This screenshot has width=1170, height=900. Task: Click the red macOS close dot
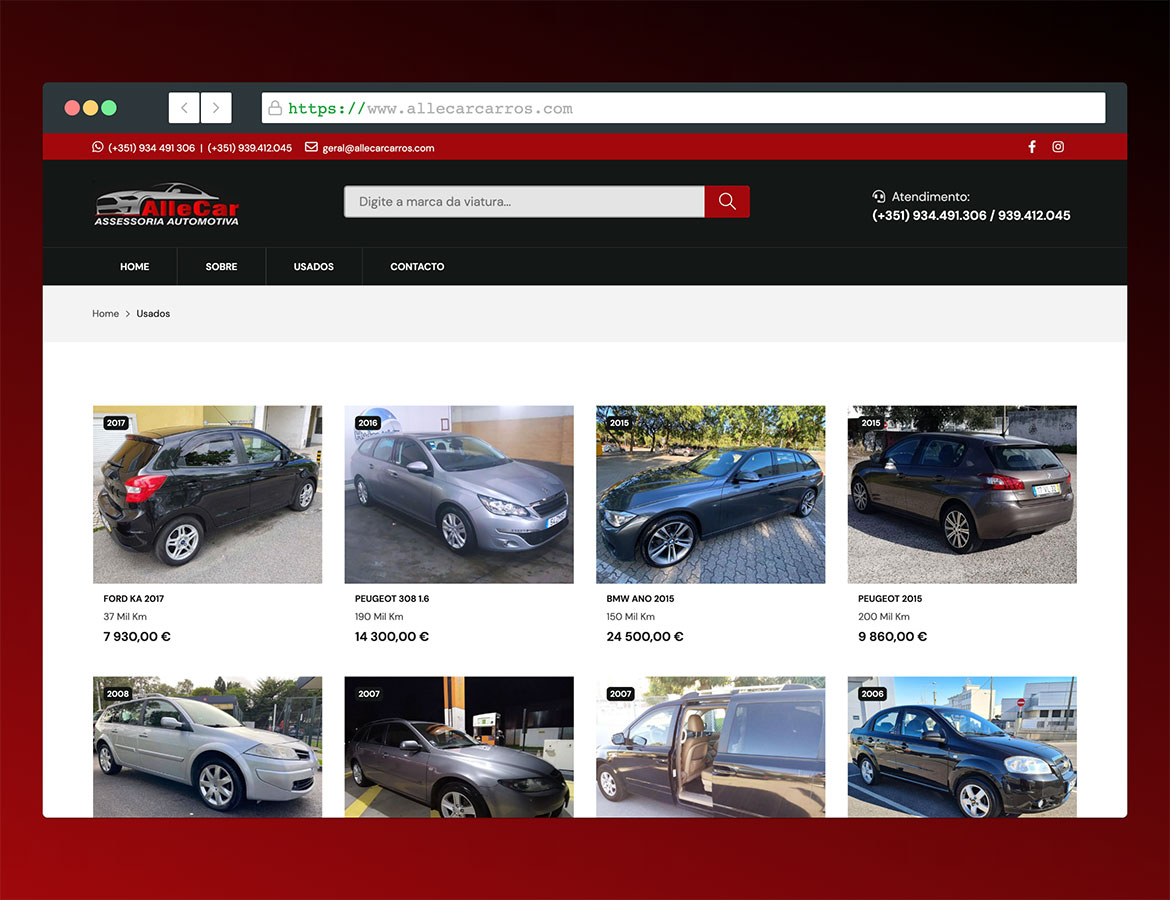click(72, 107)
